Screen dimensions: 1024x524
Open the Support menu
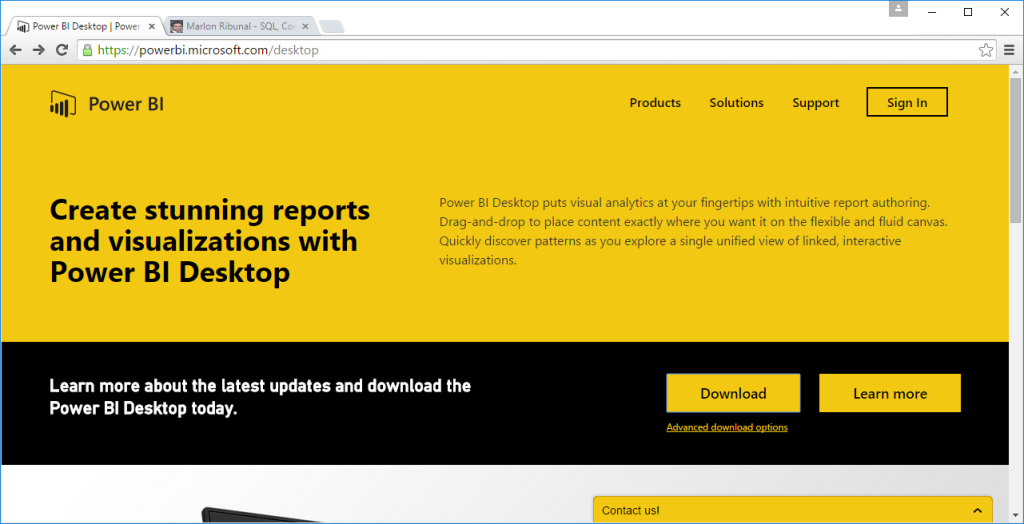click(816, 103)
